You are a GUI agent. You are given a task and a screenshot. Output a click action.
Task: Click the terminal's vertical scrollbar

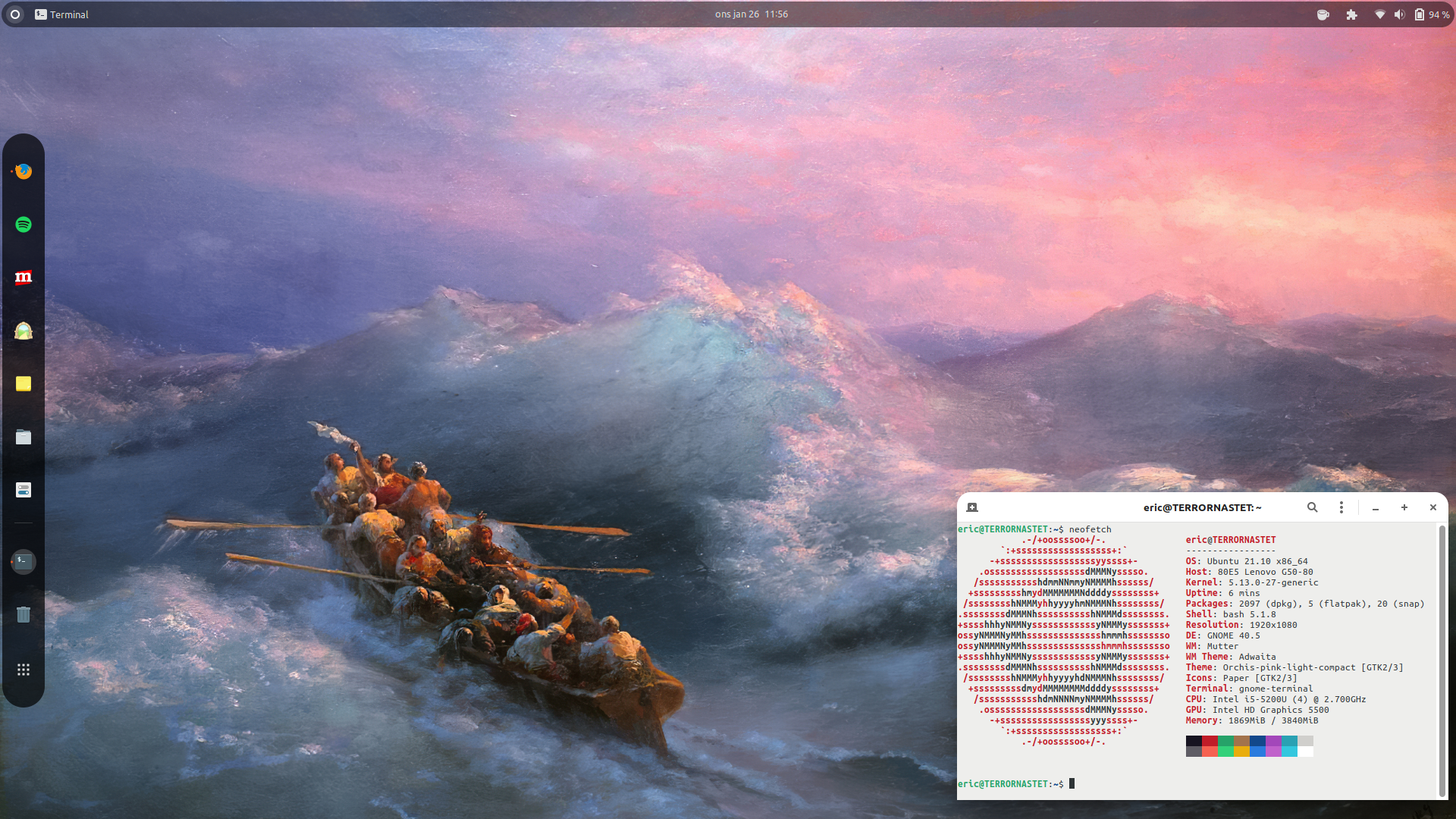pos(1442,660)
